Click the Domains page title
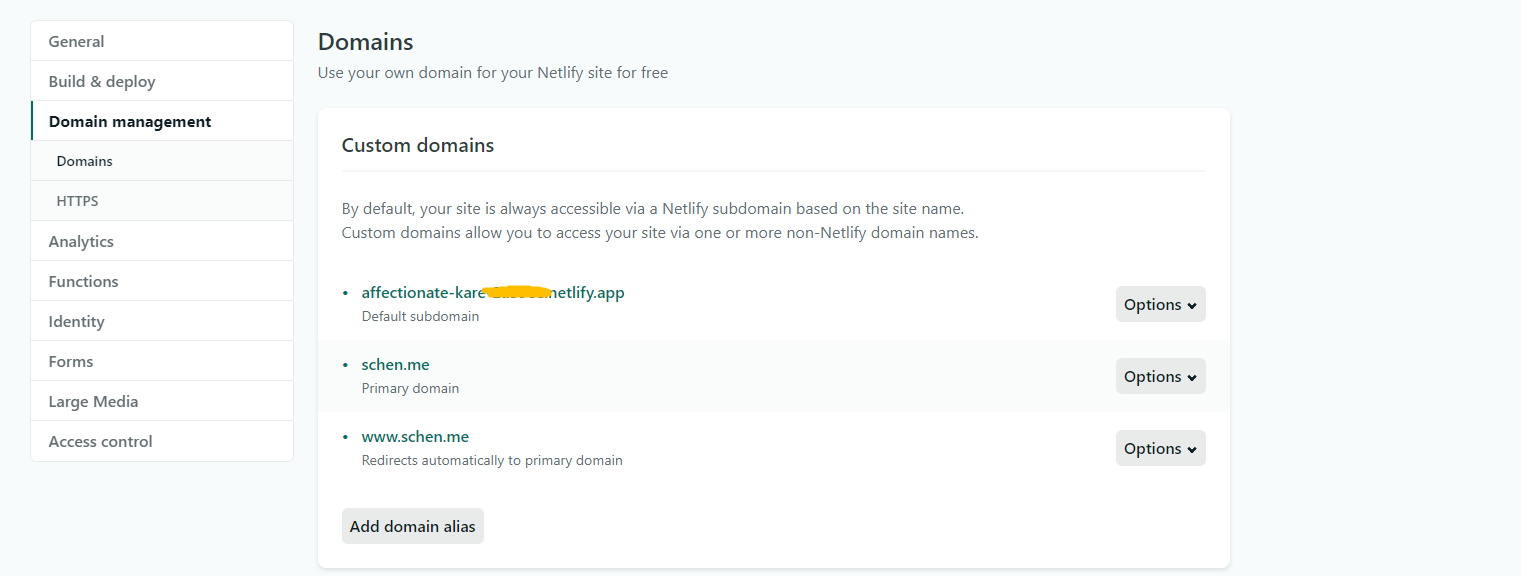 [x=365, y=42]
